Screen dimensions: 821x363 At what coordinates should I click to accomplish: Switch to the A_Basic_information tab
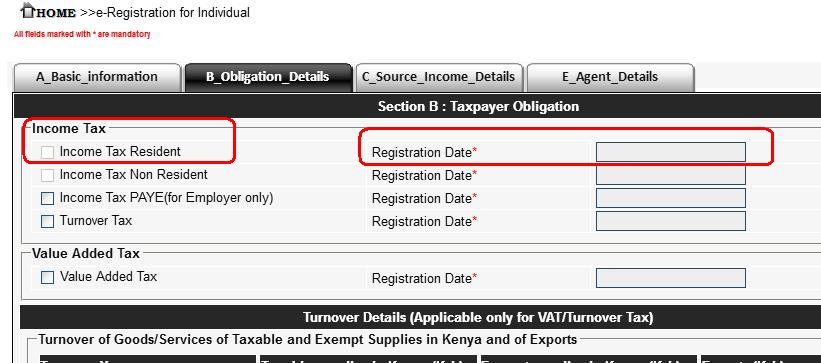pos(97,77)
